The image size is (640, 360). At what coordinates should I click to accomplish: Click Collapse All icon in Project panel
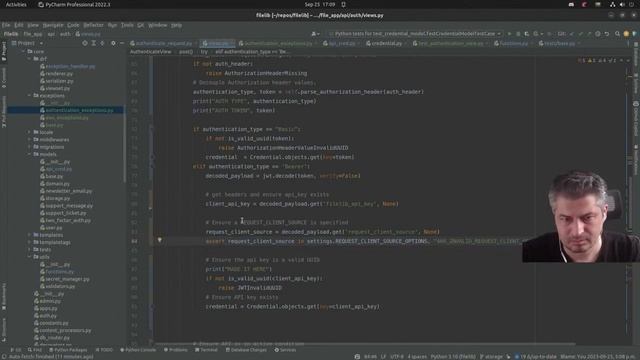pyautogui.click(x=102, y=43)
